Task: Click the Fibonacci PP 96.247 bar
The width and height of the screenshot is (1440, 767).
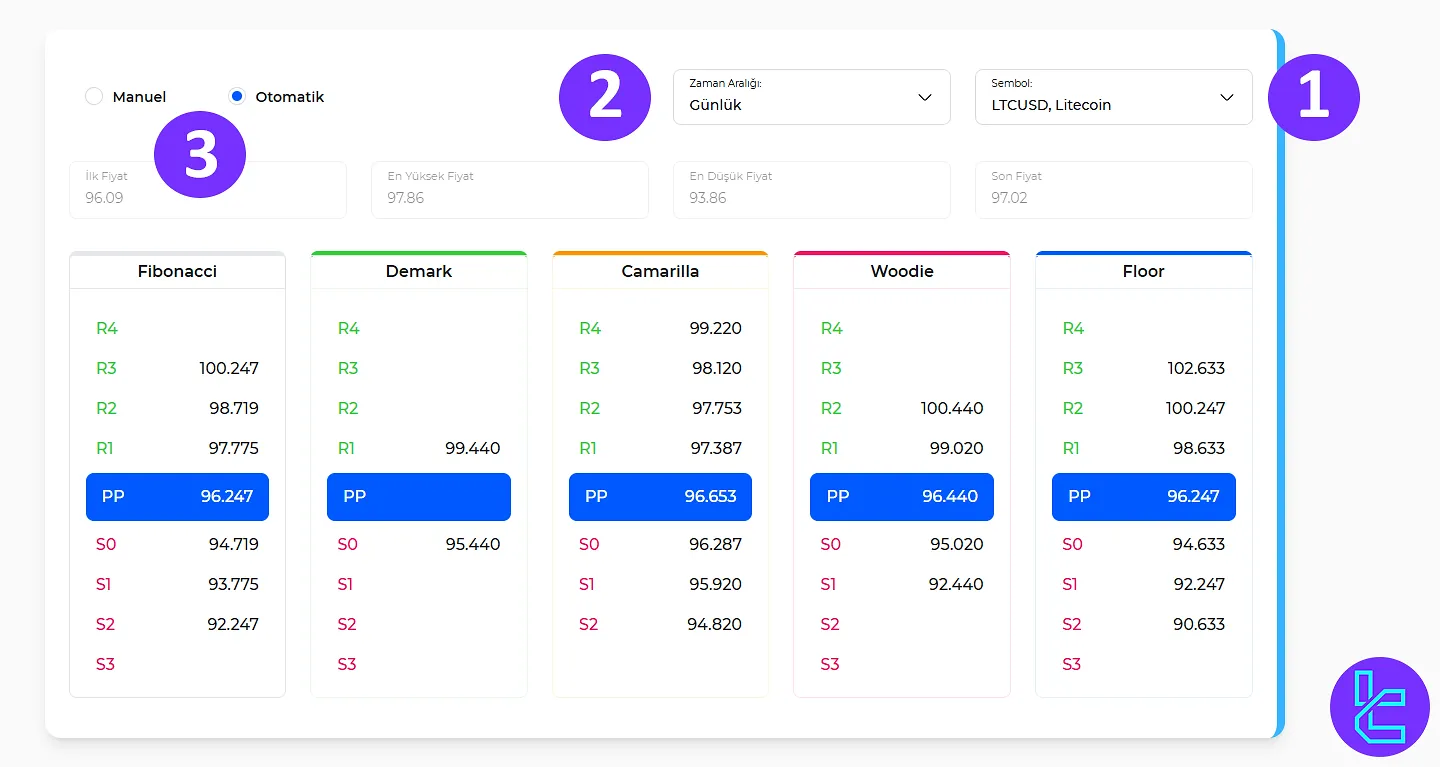Action: 177,496
